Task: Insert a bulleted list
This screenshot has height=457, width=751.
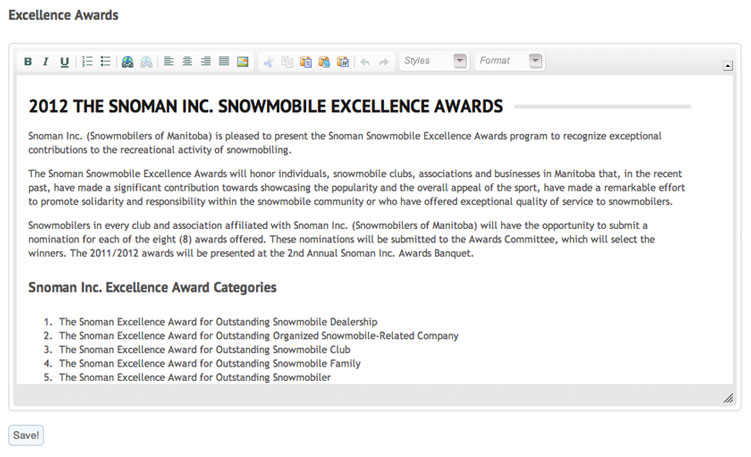Action: [105, 61]
